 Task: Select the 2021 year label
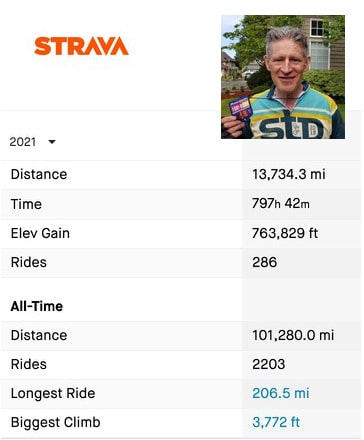23,142
